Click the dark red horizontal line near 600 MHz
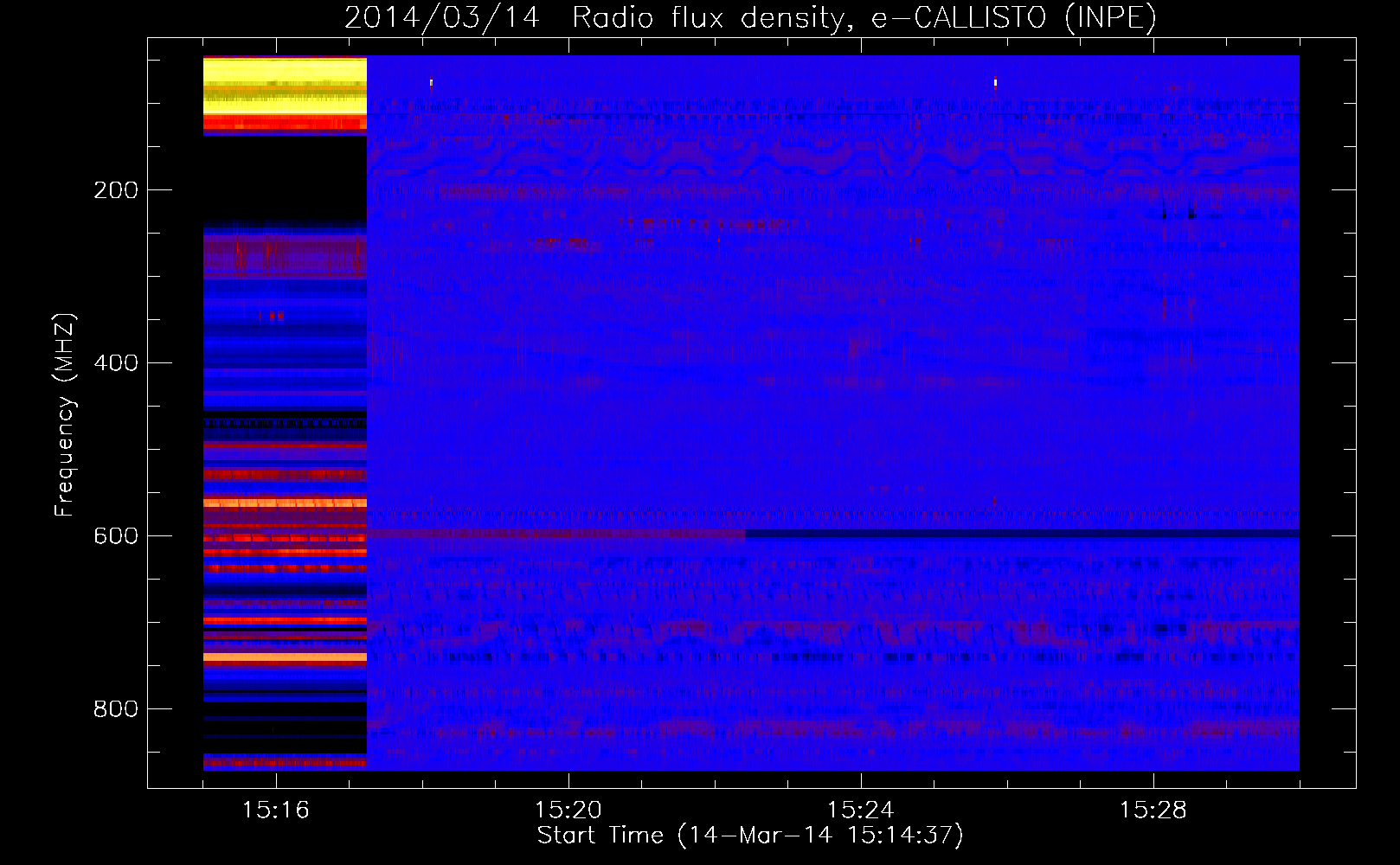Viewport: 1400px width, 865px height. [556, 535]
